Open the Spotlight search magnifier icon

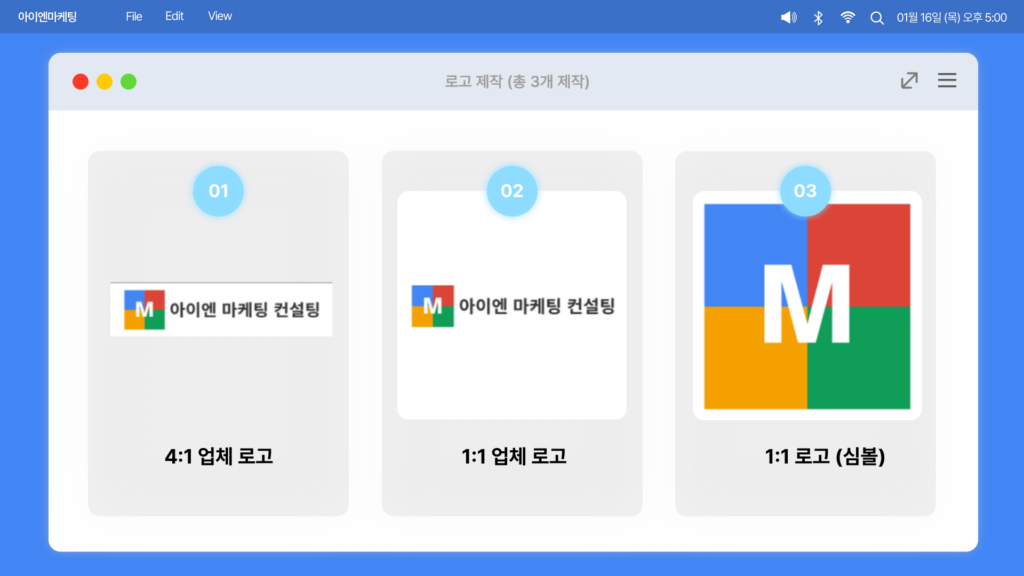pos(877,18)
